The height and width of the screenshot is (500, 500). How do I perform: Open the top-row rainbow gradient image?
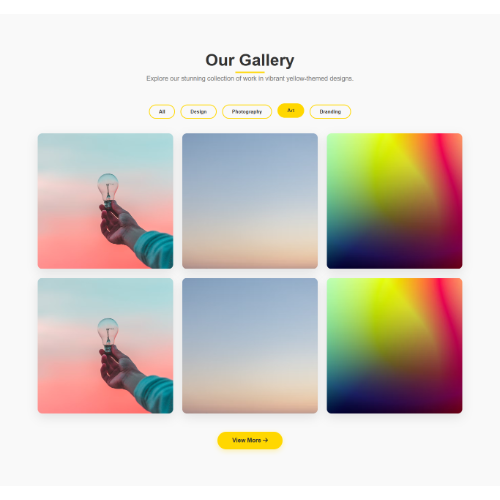395,201
